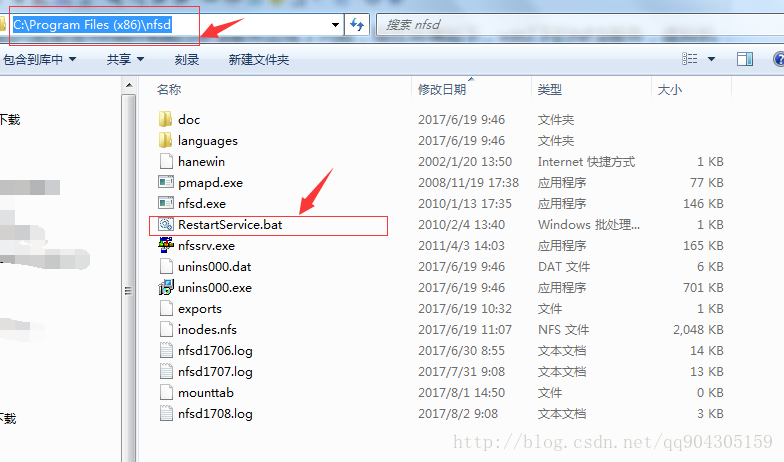
Task: Expand the change view options arrow
Action: click(x=711, y=60)
